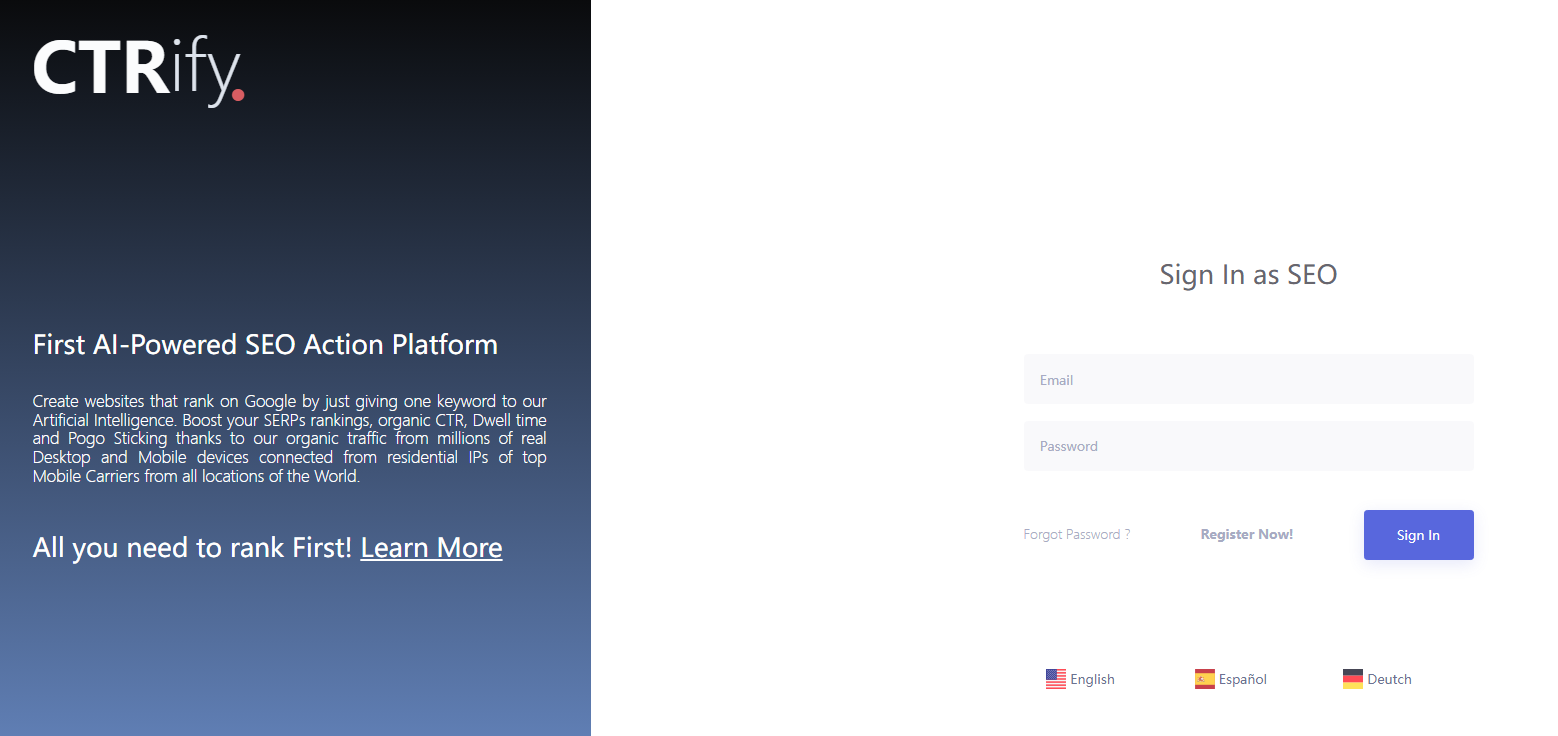The width and height of the screenshot is (1558, 736).
Task: Follow the Learn More link
Action: 432,548
